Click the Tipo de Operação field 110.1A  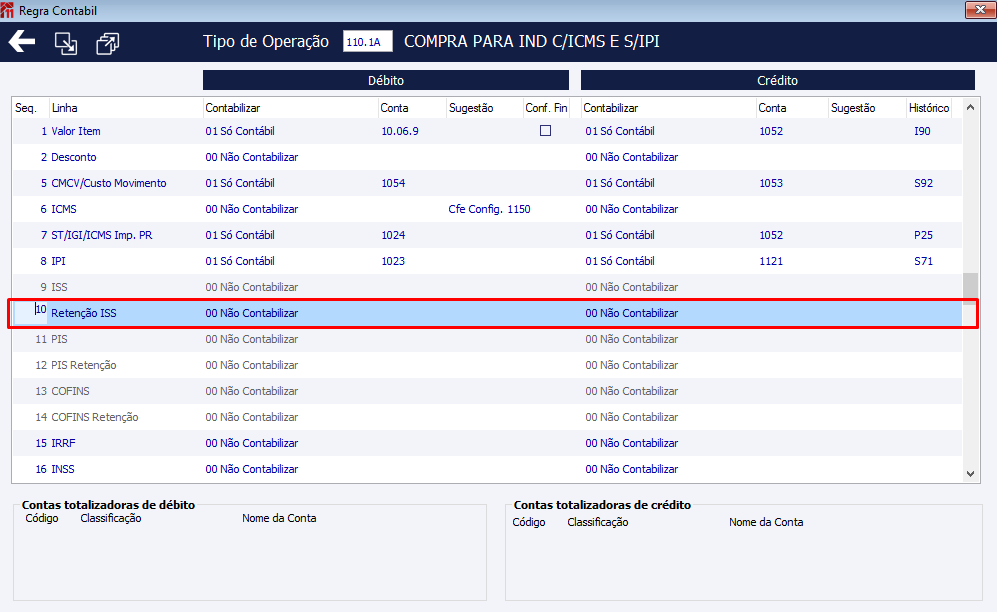[x=368, y=41]
